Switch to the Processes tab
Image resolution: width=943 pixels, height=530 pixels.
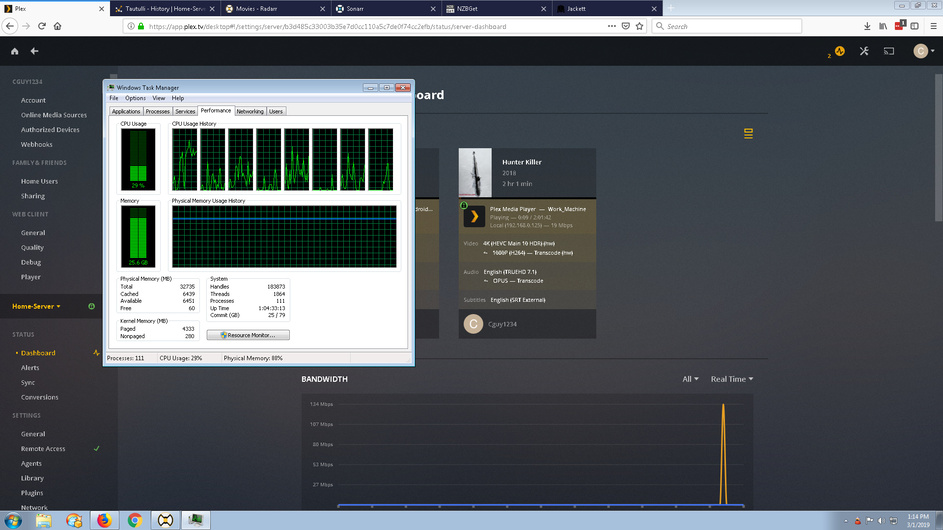158,111
